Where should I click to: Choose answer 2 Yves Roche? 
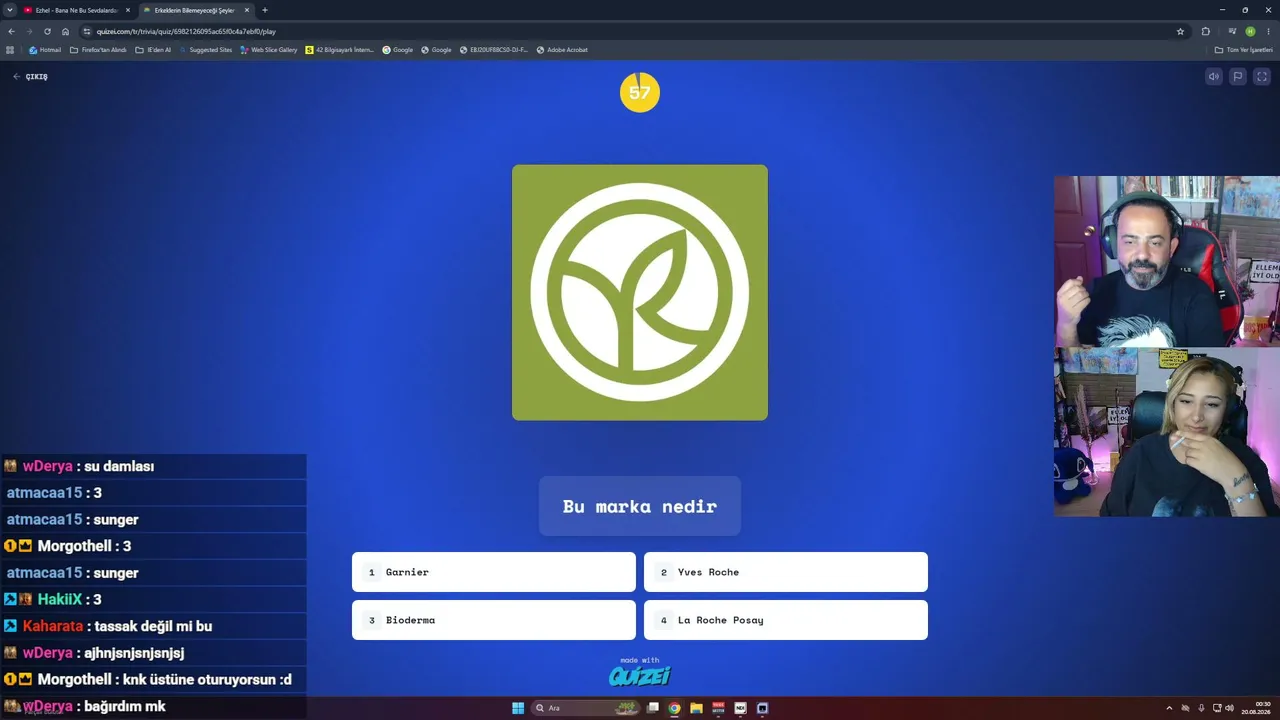786,572
